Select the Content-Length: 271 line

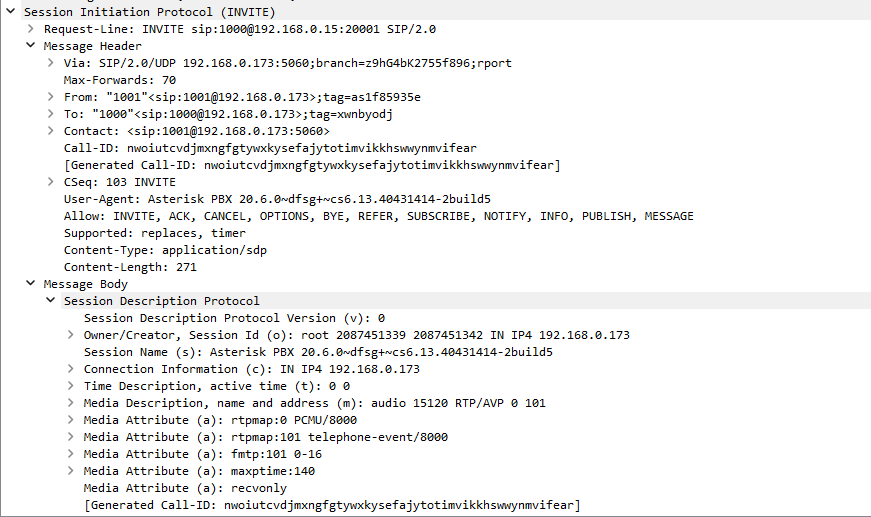130,267
